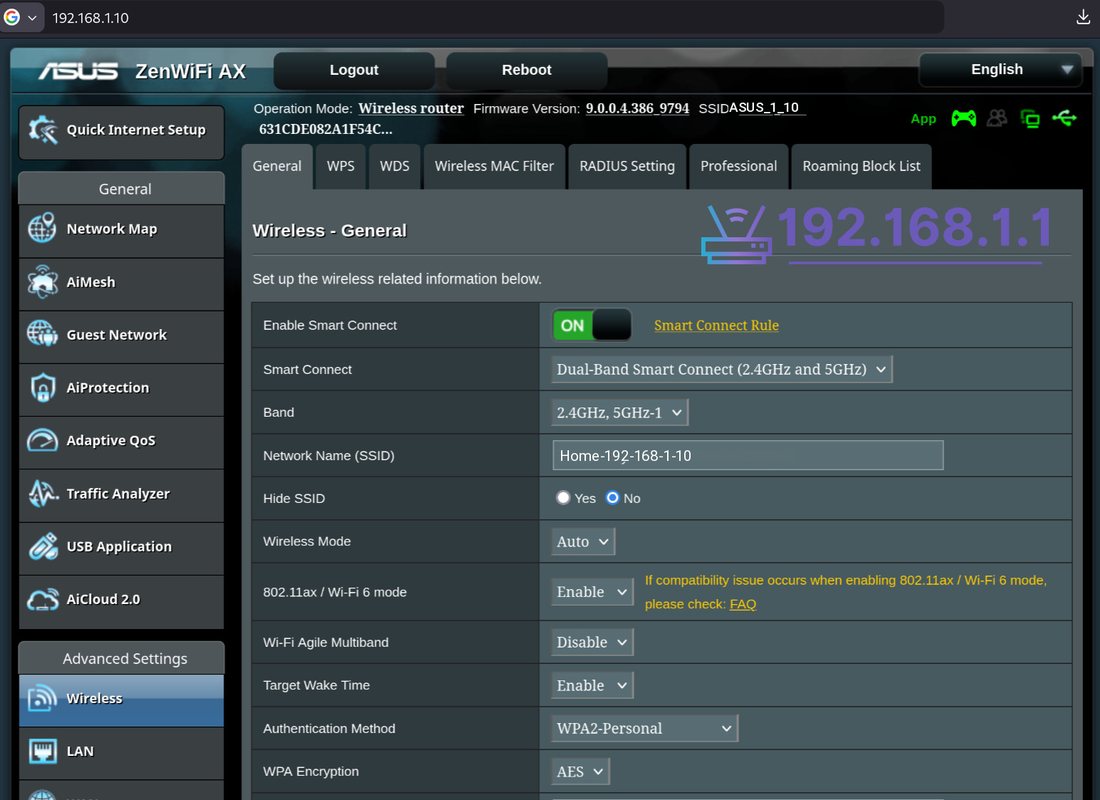Open the 802.11ax Wi-Fi 6 mode dropdown
1100x800 pixels.
(x=592, y=592)
